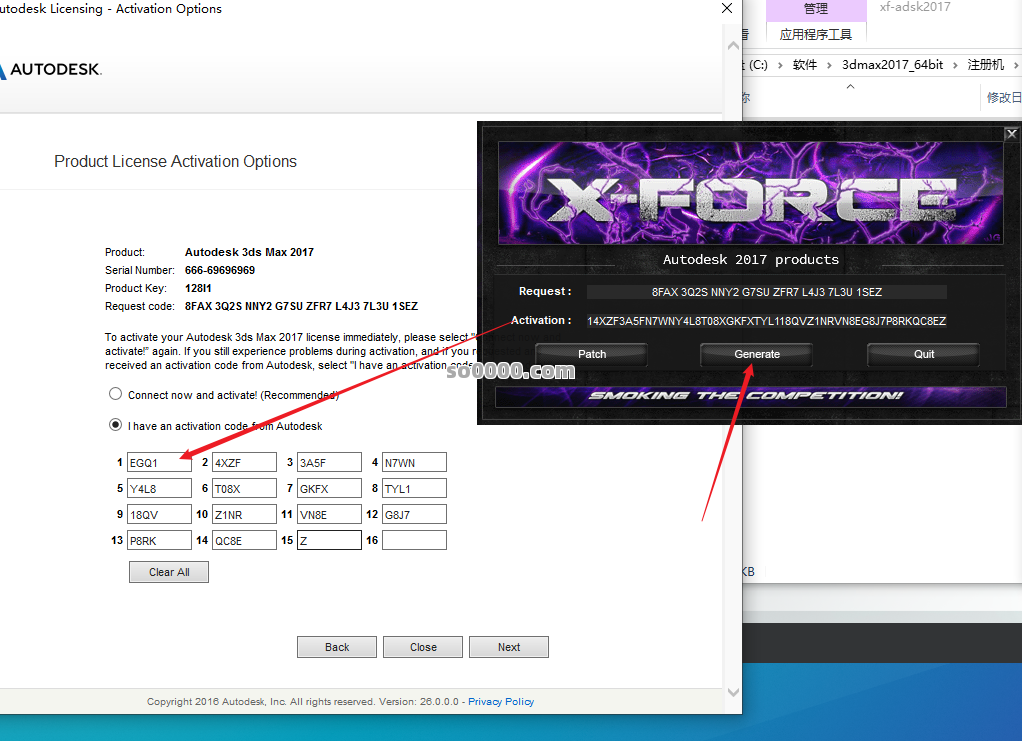
Task: Click the 3dmax2017_64bit folder in the address bar
Action: (x=892, y=65)
